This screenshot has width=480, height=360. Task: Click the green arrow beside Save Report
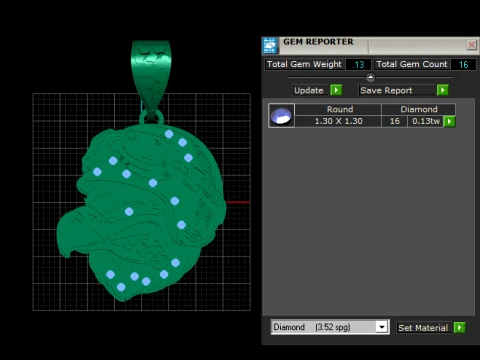pos(442,90)
